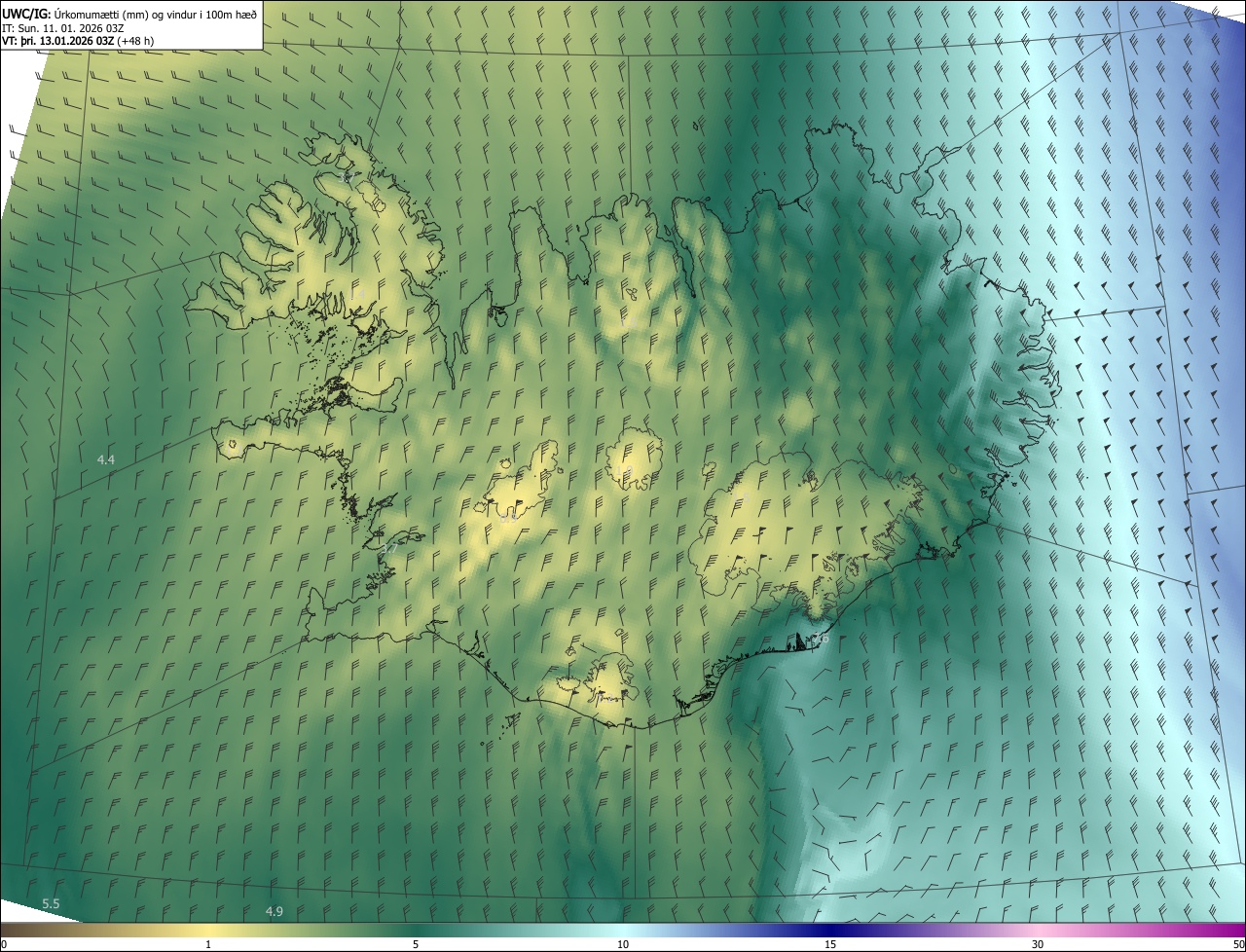
Task: Click the '10' tick on the color scale
Action: (x=623, y=944)
